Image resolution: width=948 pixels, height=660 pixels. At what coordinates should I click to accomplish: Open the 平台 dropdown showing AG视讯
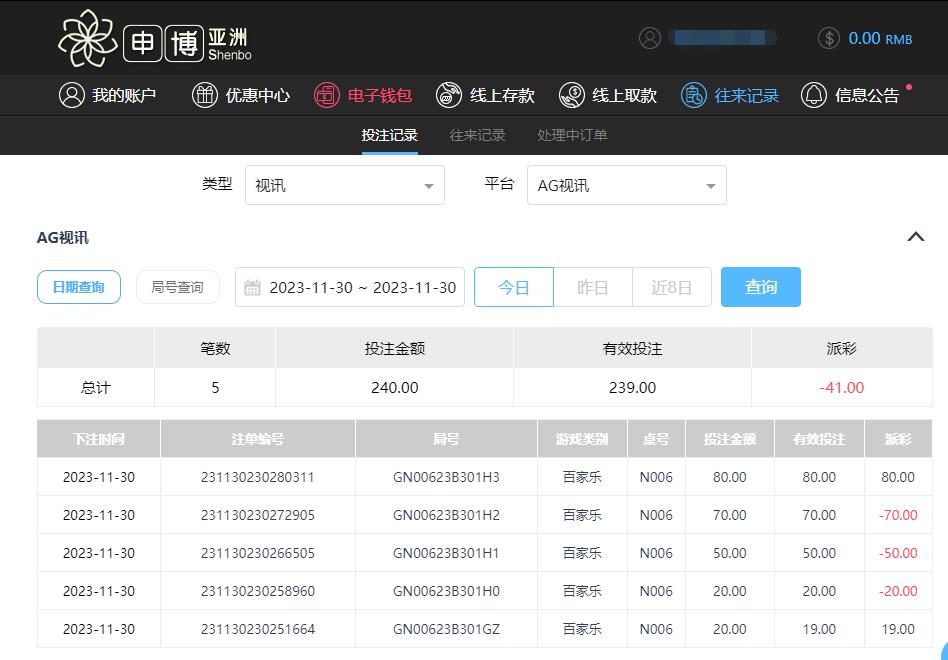pos(626,185)
